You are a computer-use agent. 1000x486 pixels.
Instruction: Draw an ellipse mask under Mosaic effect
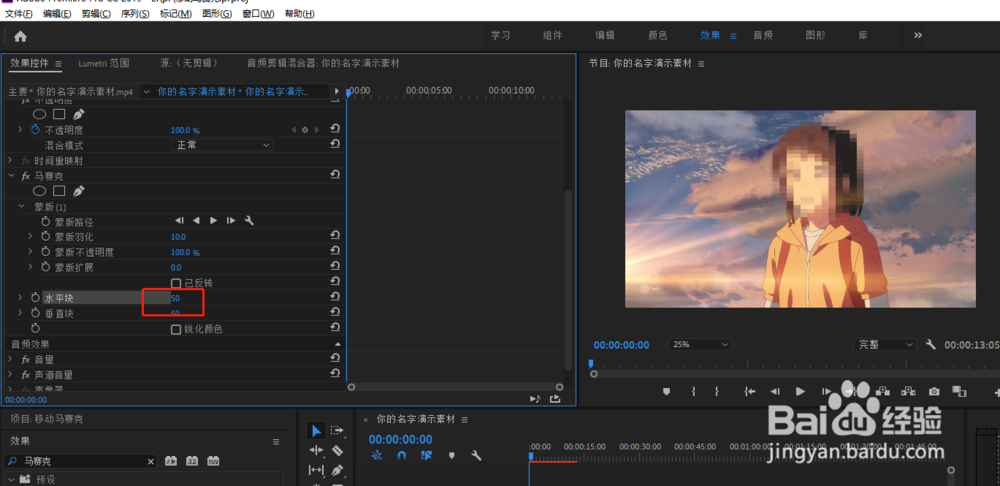[40, 191]
